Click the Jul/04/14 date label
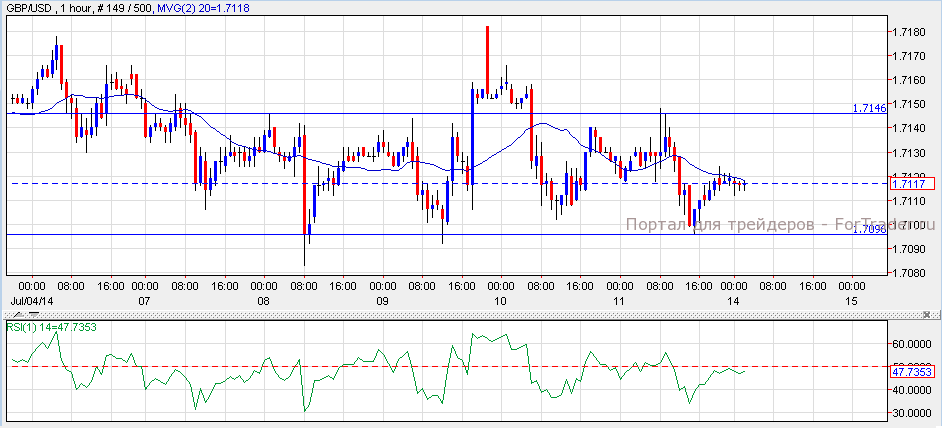942x428 pixels. pyautogui.click(x=30, y=300)
